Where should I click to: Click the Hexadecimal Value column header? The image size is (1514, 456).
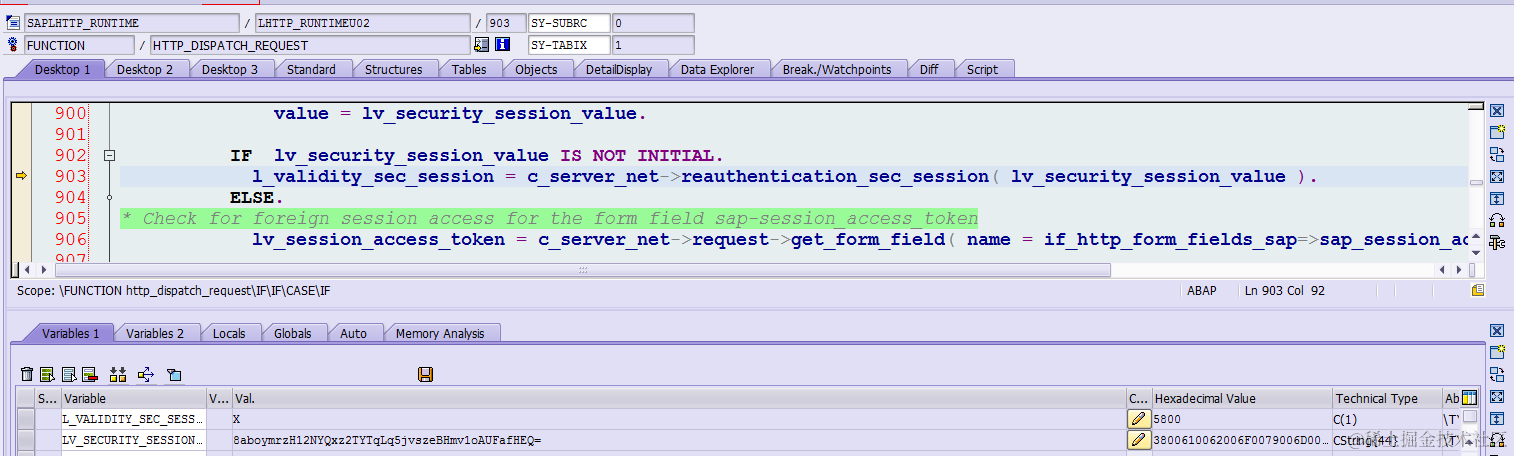tap(1242, 398)
